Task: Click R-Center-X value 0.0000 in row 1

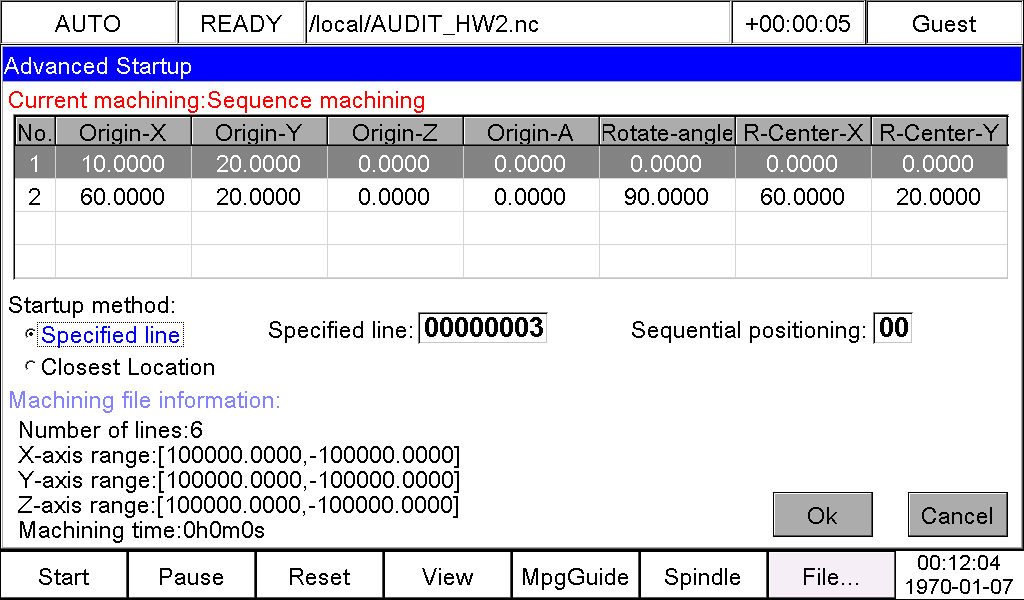Action: [x=803, y=163]
